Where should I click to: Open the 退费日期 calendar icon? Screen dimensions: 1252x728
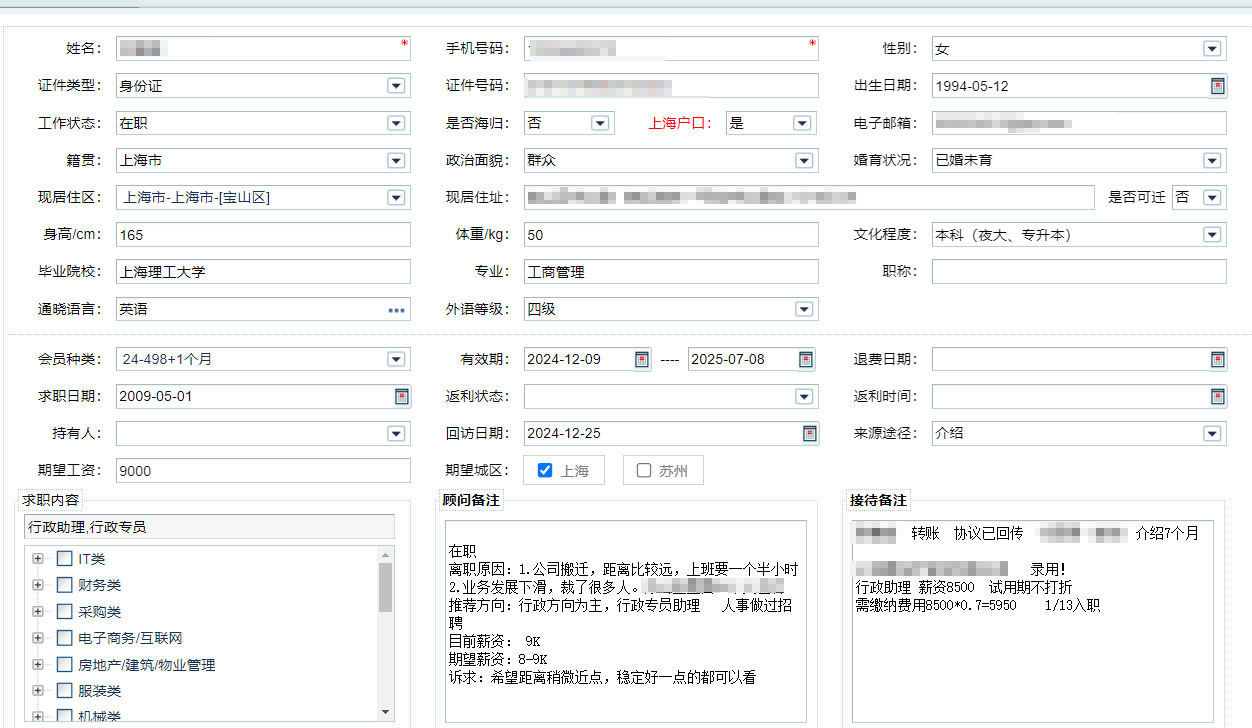click(1217, 360)
